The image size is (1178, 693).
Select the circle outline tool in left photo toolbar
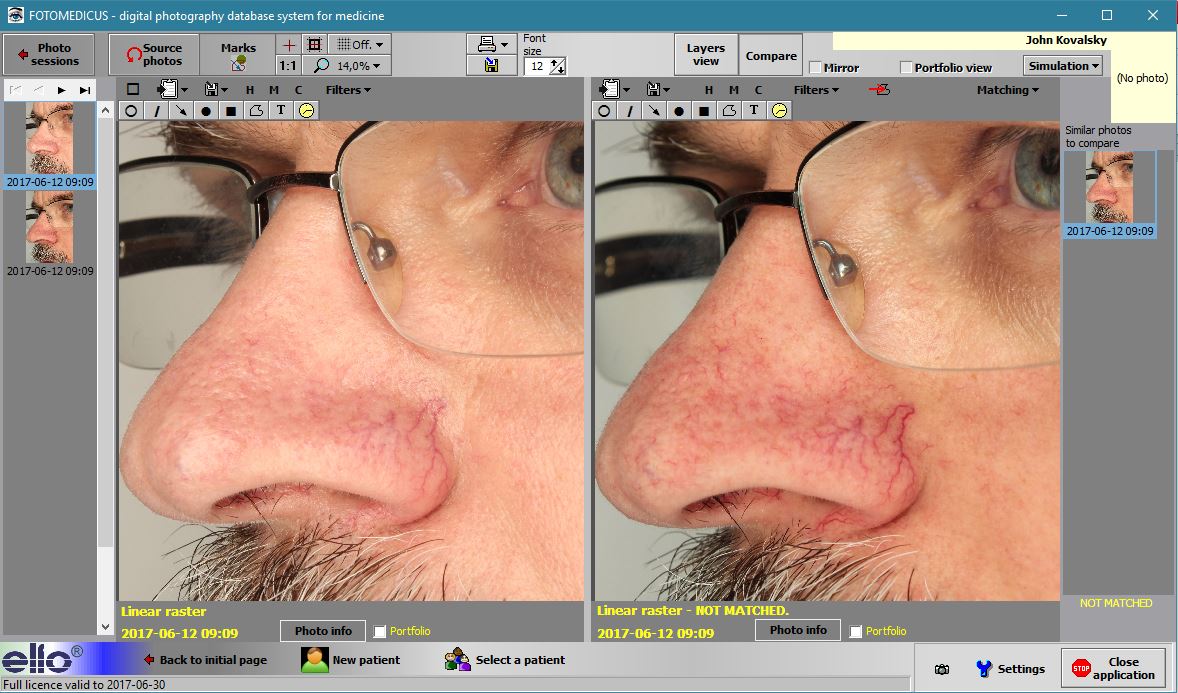(131, 110)
